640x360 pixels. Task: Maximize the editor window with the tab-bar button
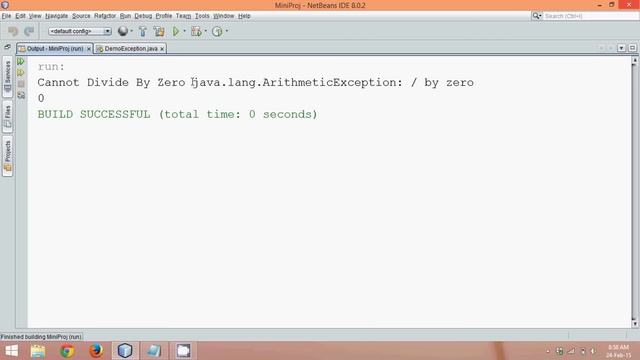click(x=632, y=48)
